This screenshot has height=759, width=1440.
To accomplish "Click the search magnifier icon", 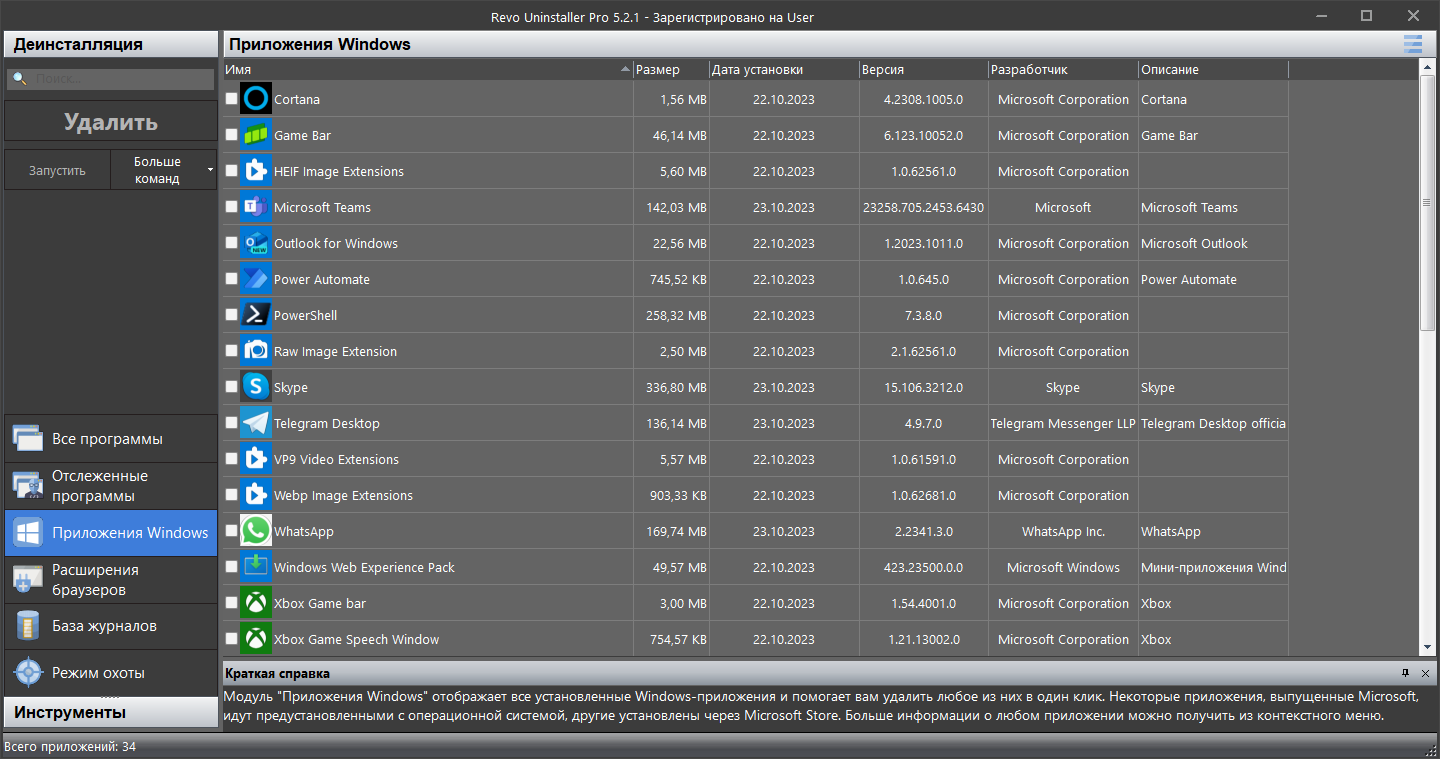I will click(x=19, y=78).
